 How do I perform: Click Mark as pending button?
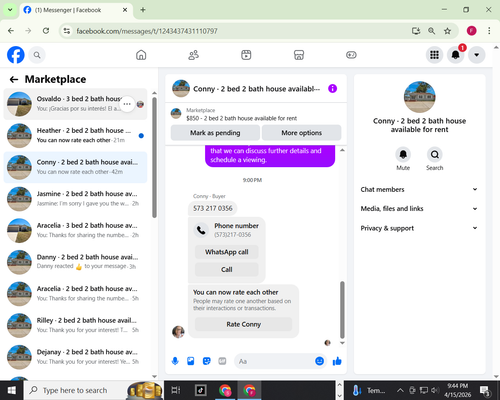point(215,133)
